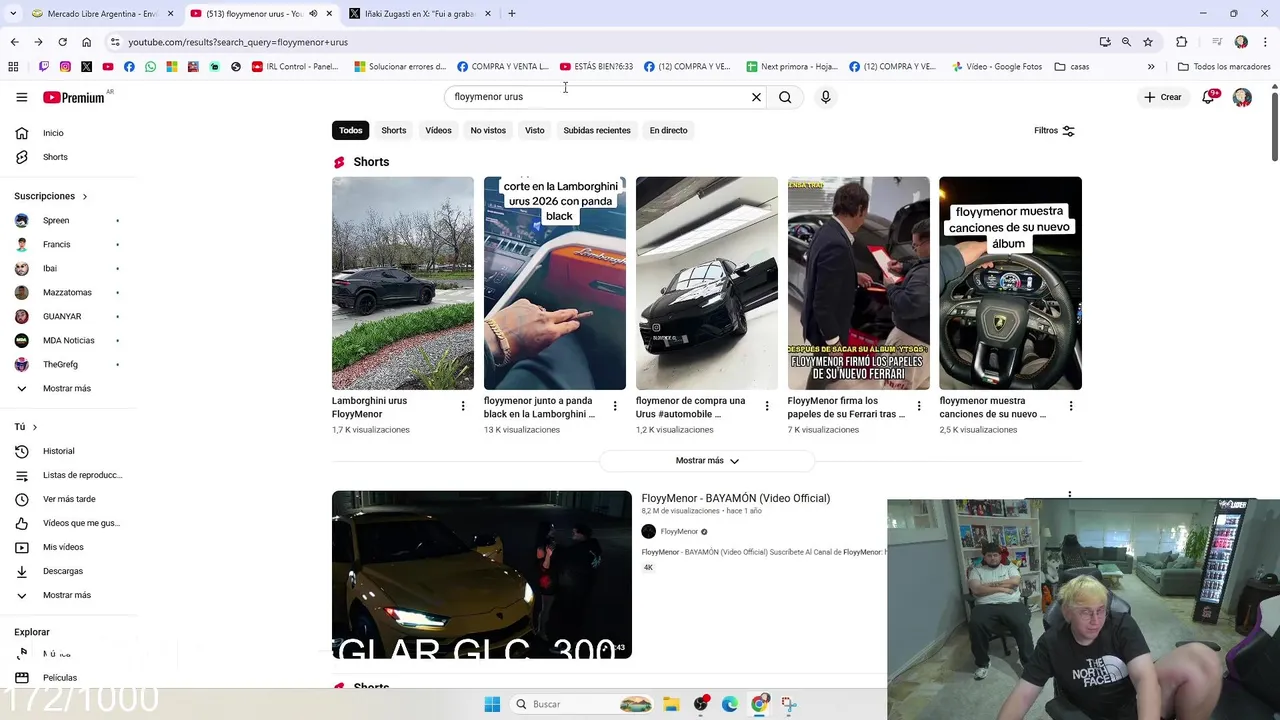Select the Subidas recientes filter chip

pos(597,130)
